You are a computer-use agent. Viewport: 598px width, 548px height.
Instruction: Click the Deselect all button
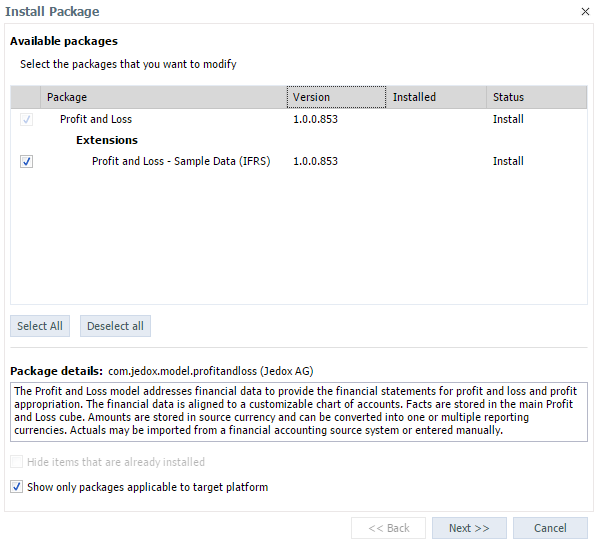[115, 326]
